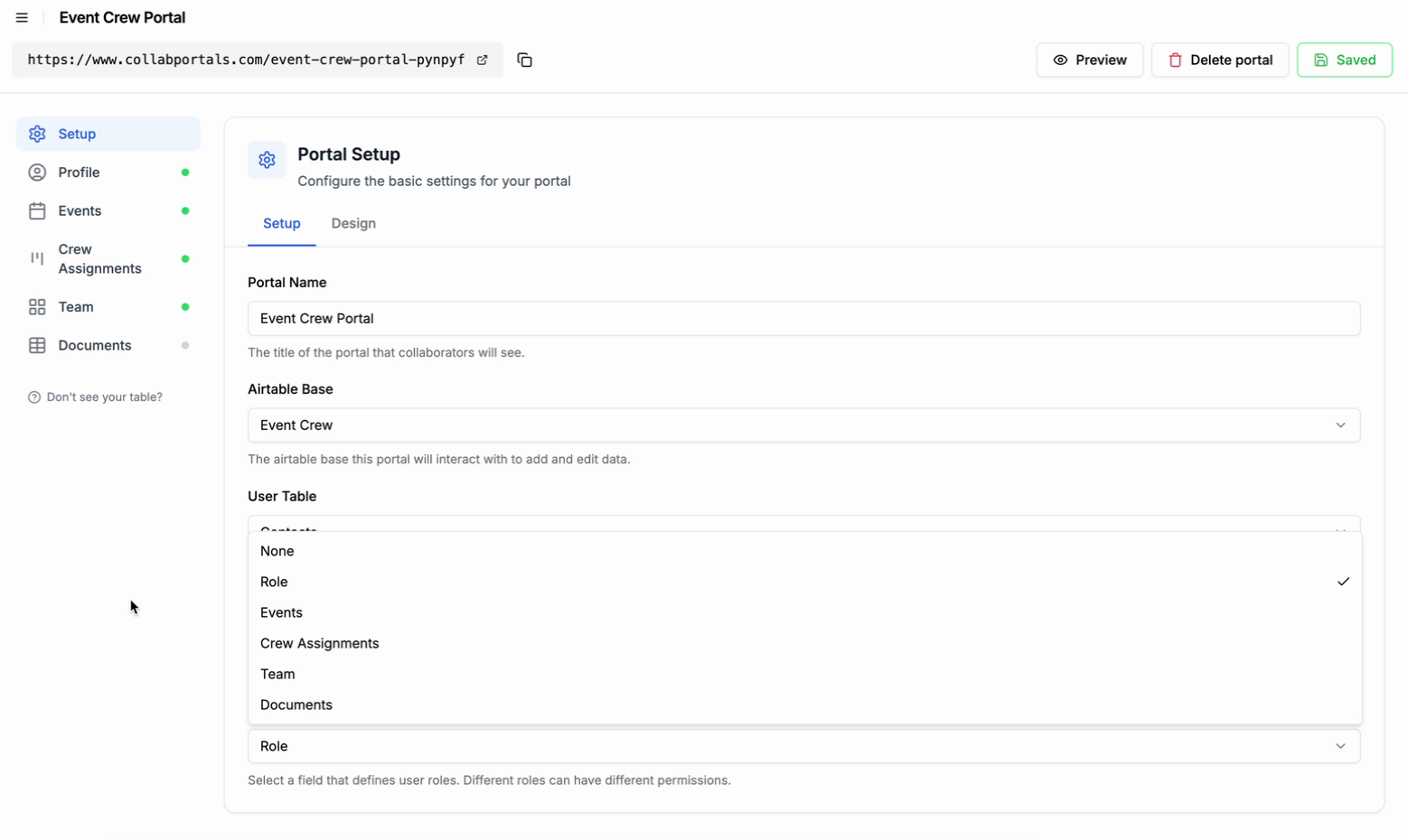Click the Documents table sidebar icon

click(x=37, y=346)
